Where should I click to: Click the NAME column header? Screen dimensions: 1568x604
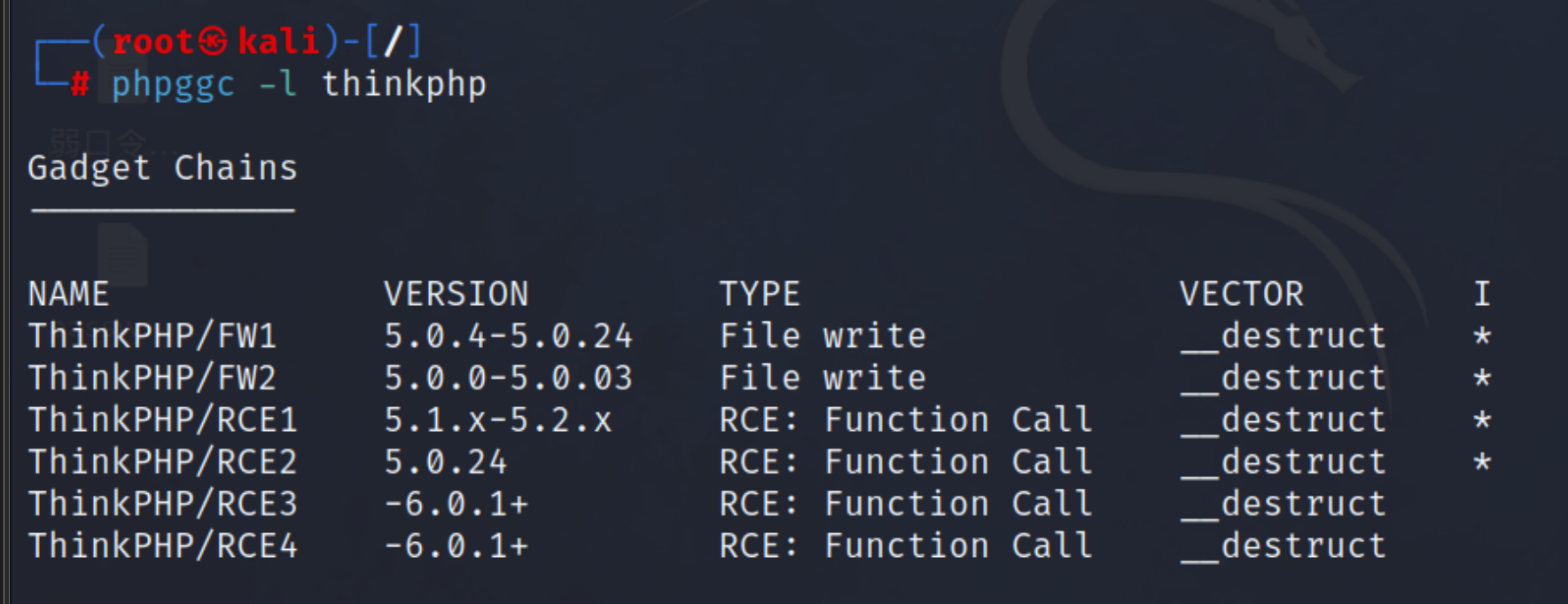click(x=68, y=294)
